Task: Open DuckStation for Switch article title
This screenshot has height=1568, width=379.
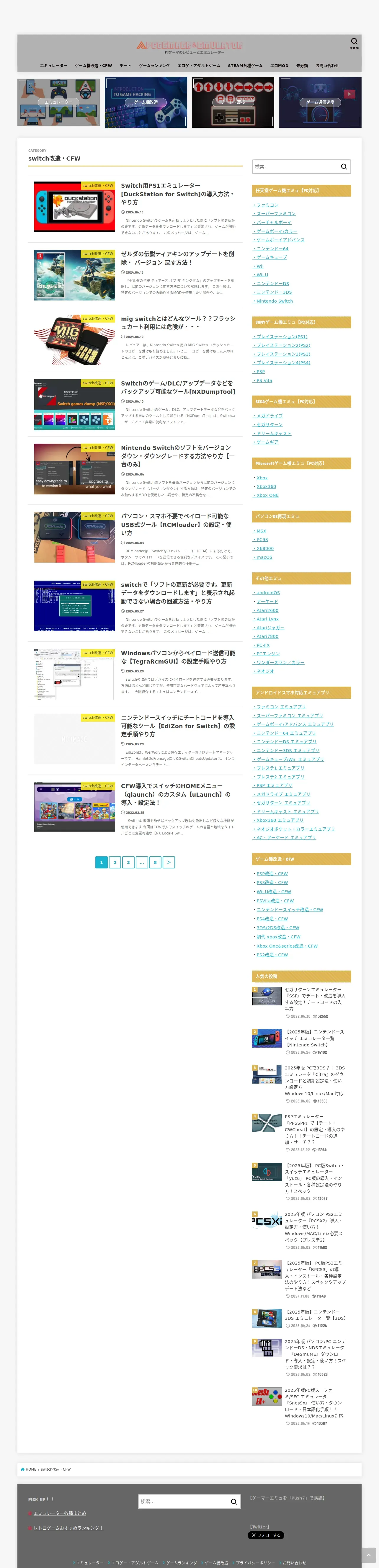Action: click(x=178, y=194)
